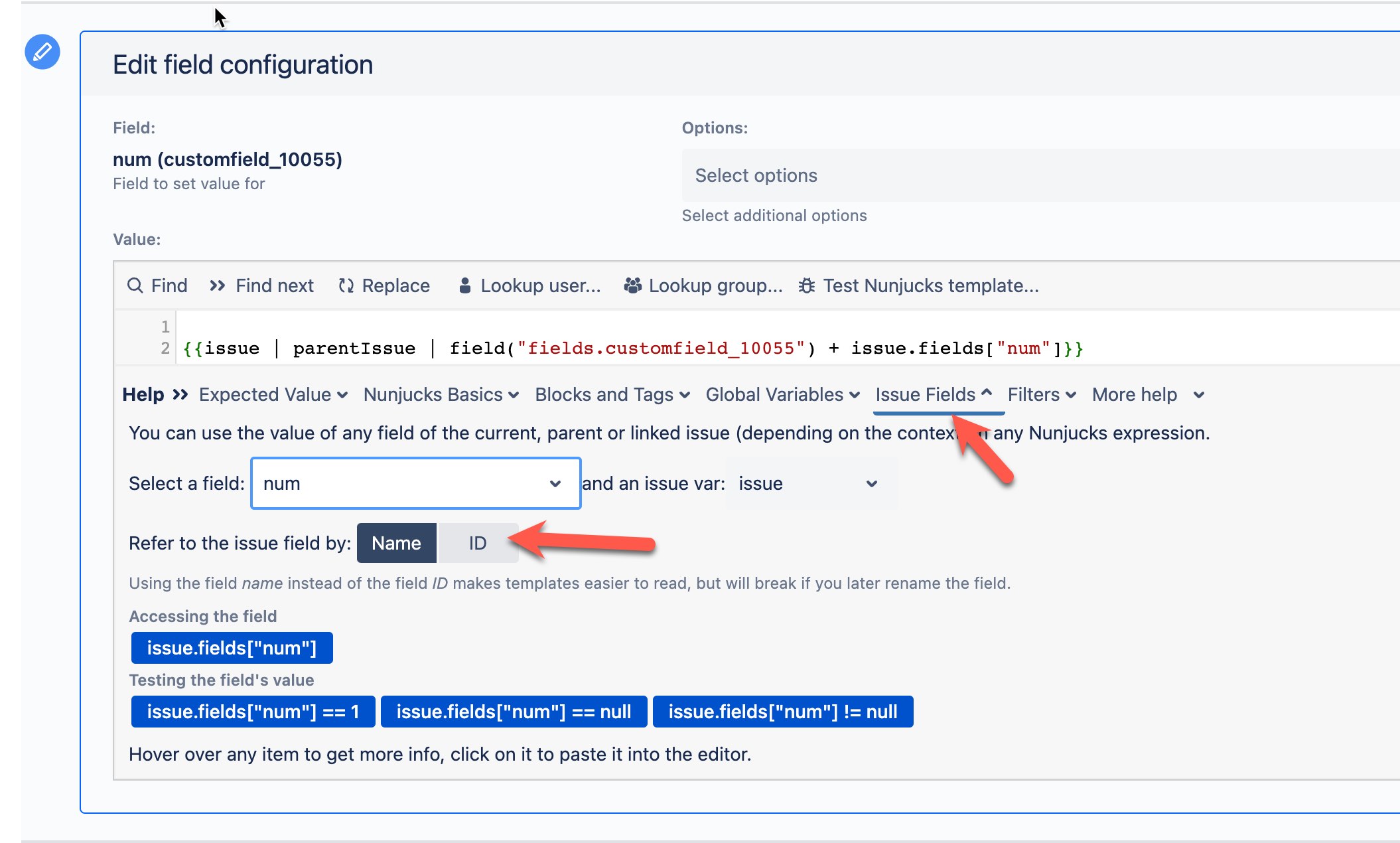Click the Test Nunjucks template bug icon

pyautogui.click(x=806, y=285)
